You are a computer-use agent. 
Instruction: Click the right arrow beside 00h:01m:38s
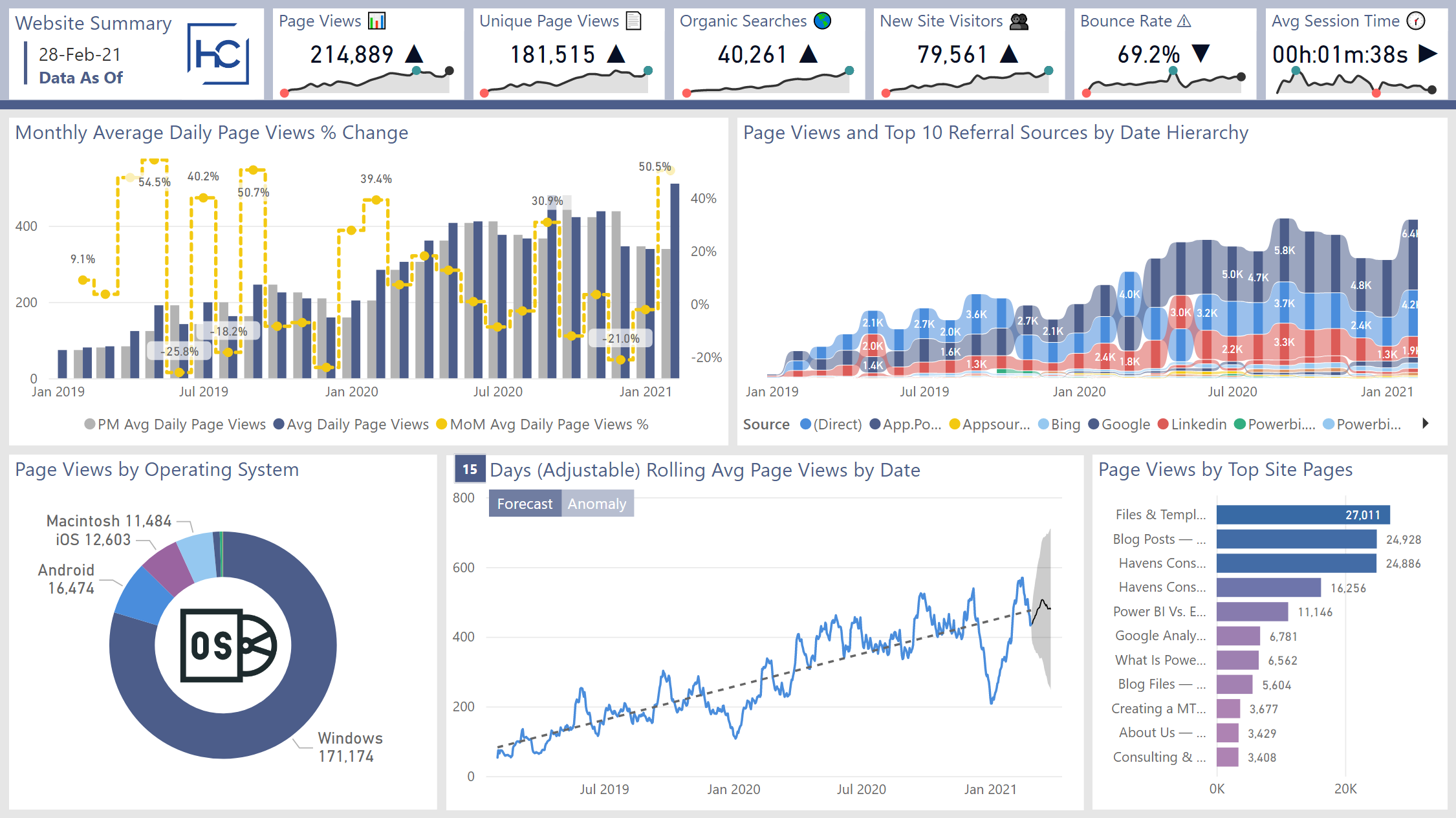1428,54
